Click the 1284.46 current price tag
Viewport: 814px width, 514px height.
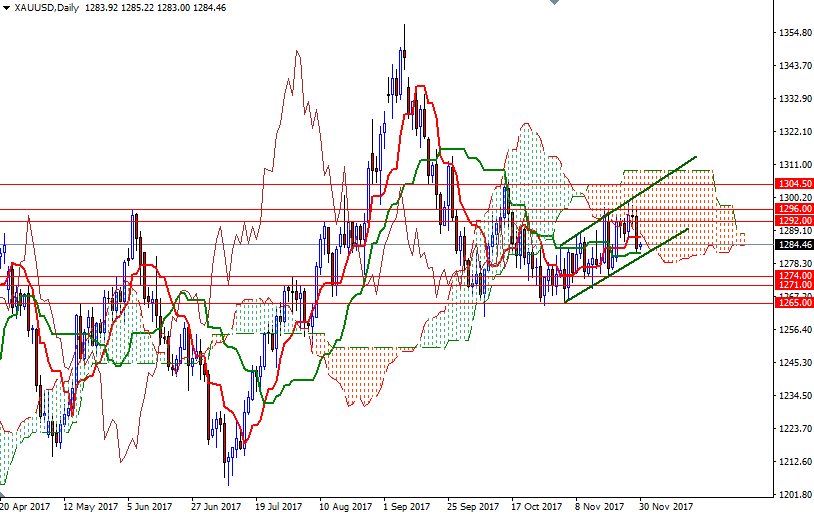coord(793,244)
